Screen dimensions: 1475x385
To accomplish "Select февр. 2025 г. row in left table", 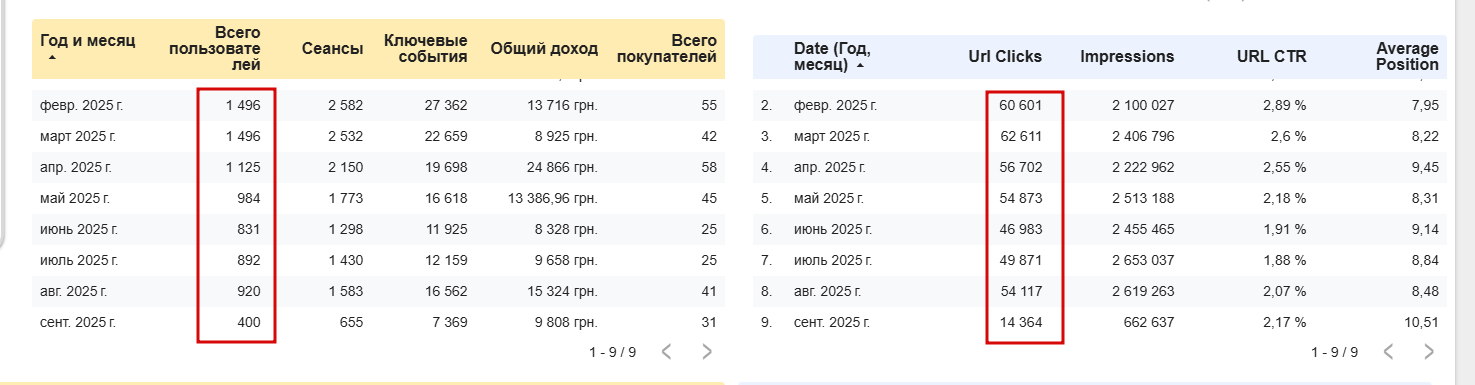I will pyautogui.click(x=378, y=105).
